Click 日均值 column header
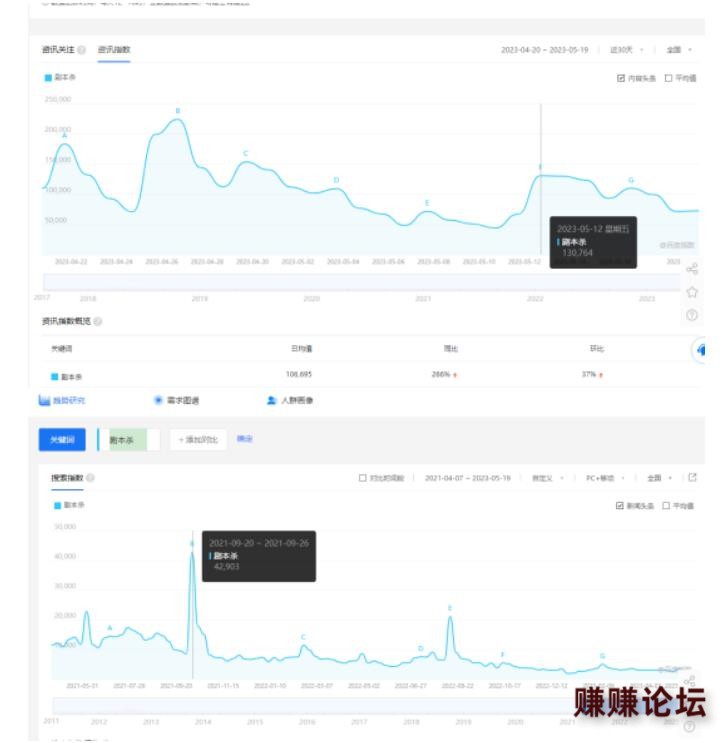The height and width of the screenshot is (743, 728). tap(301, 349)
